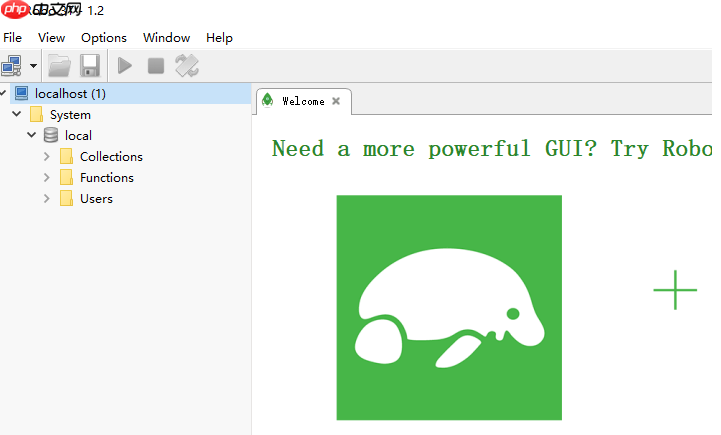
Task: Open the Help menu
Action: 219,38
